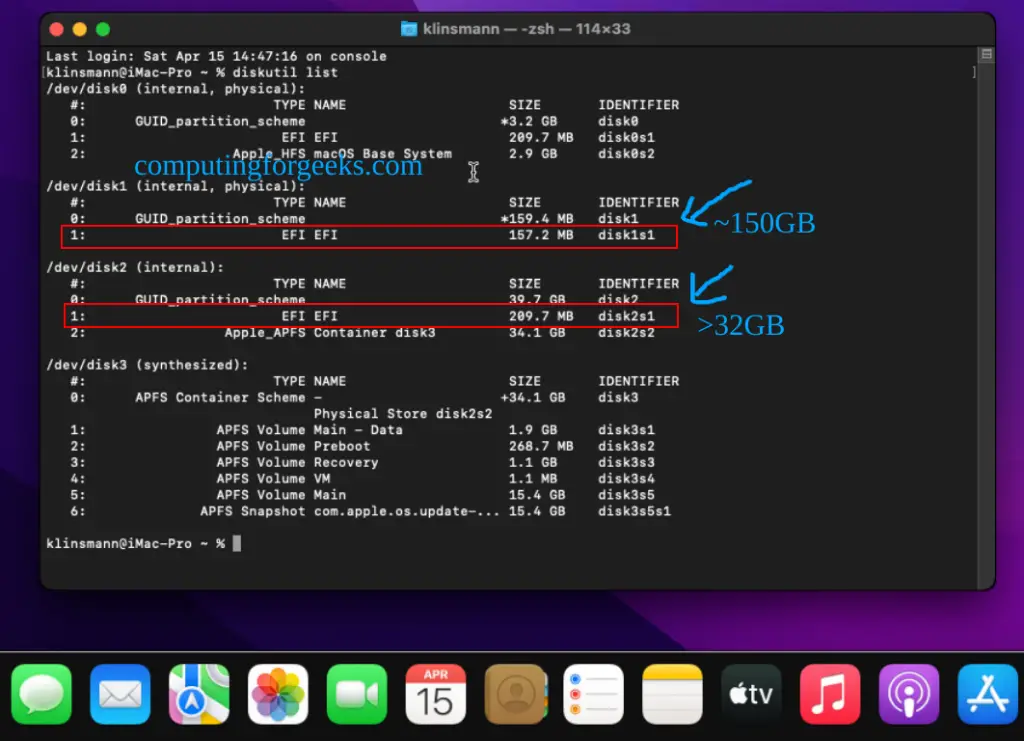The width and height of the screenshot is (1024, 741).
Task: Close the Terminal window with red button
Action: pos(56,29)
